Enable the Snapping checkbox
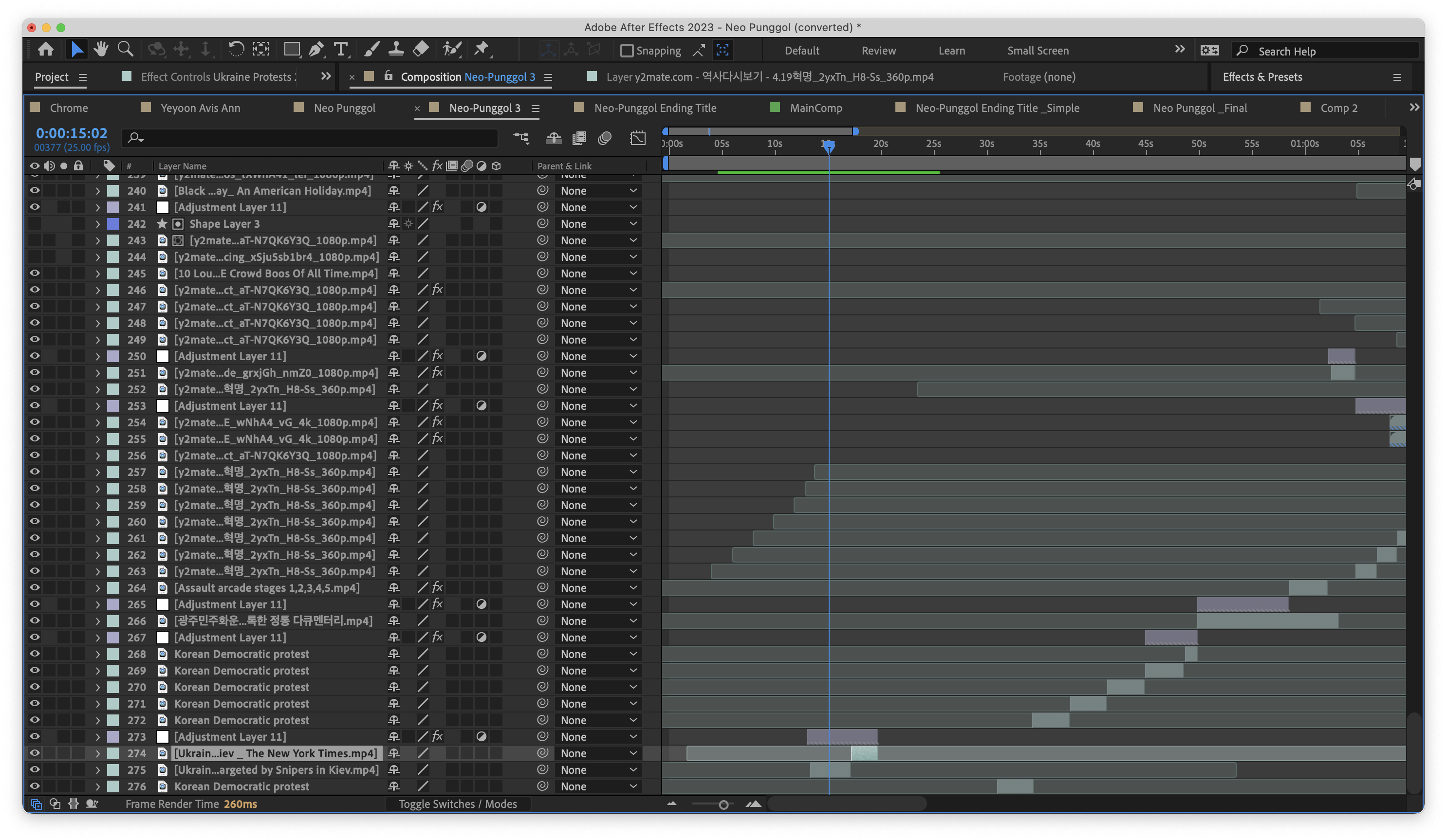This screenshot has height=840, width=1447. pos(627,51)
